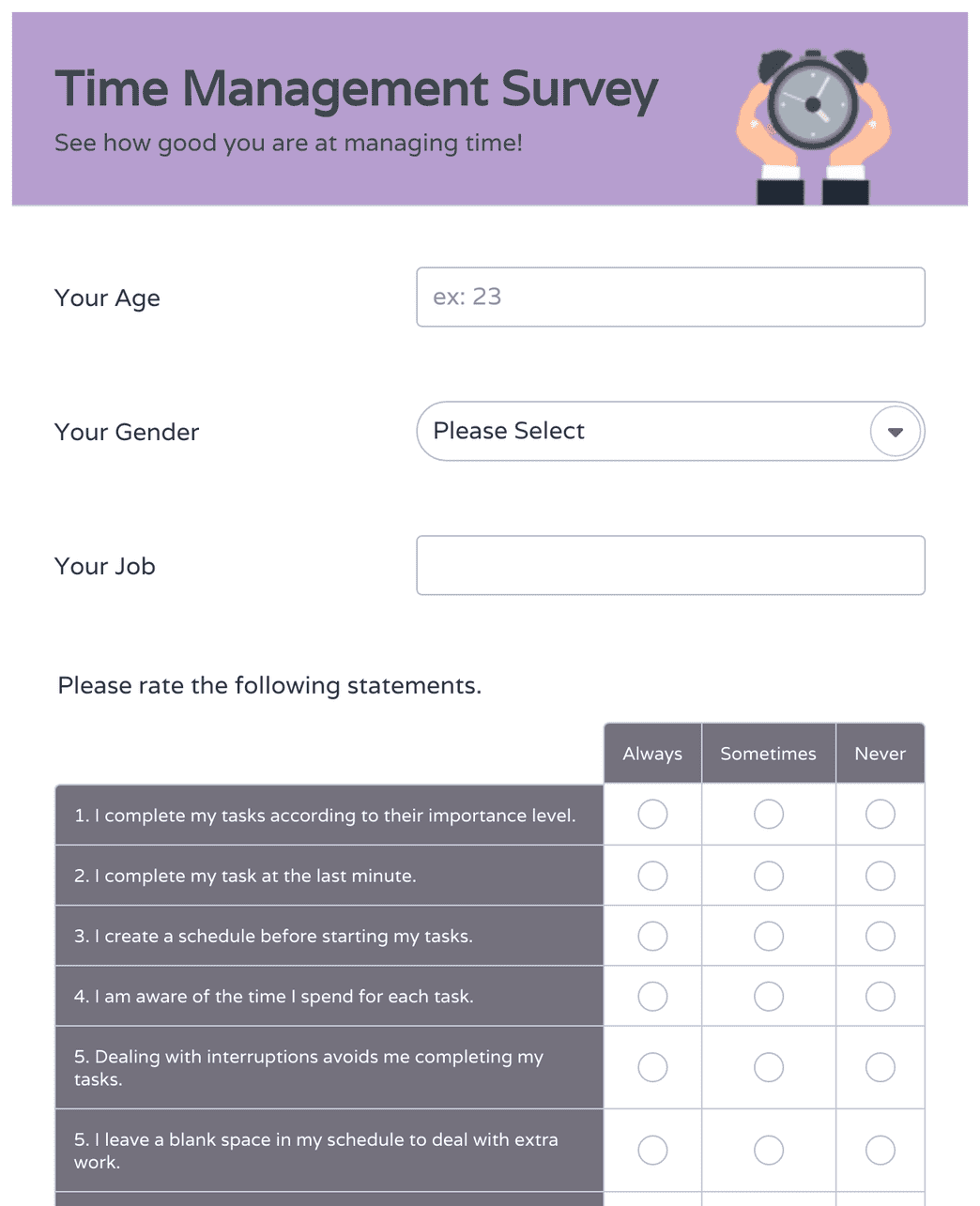The width and height of the screenshot is (980, 1206).
Task: Select Never for completing tasks at last minute
Action: [x=880, y=875]
